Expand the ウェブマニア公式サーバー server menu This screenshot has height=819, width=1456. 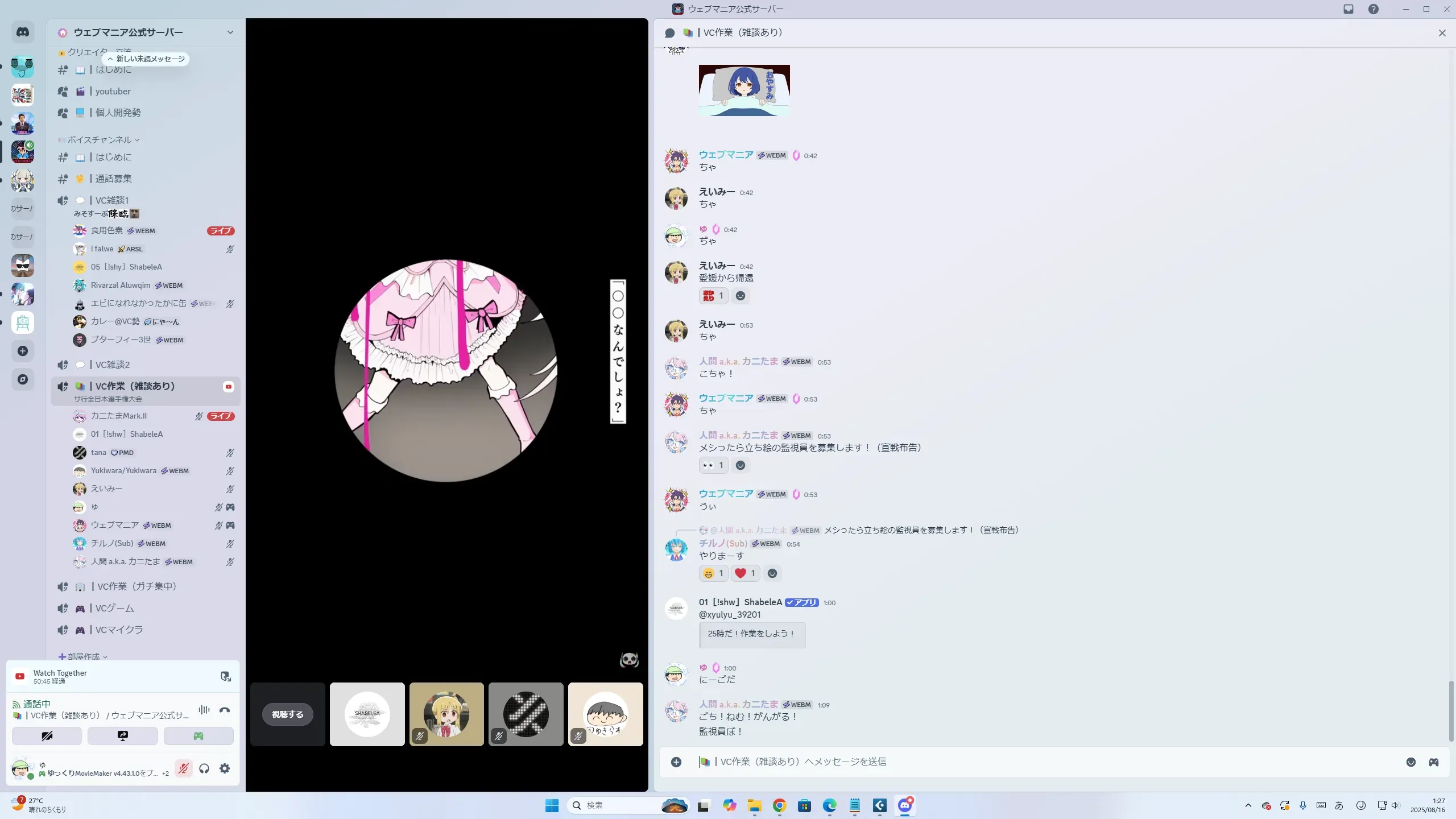point(230,32)
